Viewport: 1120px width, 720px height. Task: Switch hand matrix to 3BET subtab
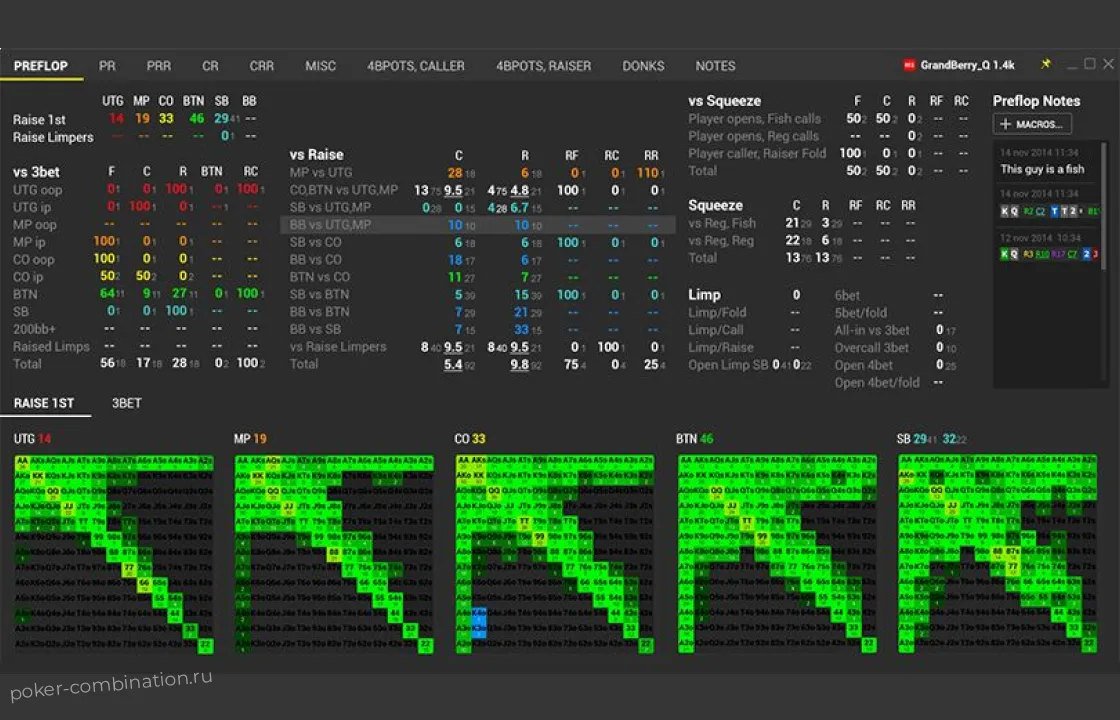[x=126, y=403]
